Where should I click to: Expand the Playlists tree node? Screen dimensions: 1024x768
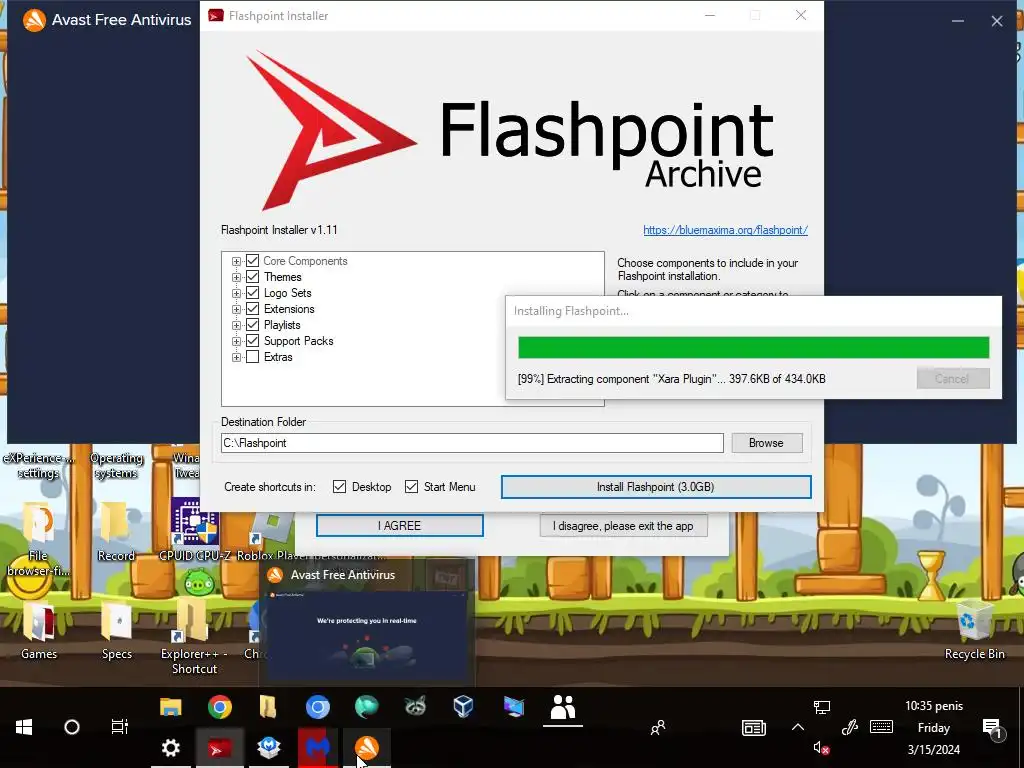pyautogui.click(x=236, y=325)
